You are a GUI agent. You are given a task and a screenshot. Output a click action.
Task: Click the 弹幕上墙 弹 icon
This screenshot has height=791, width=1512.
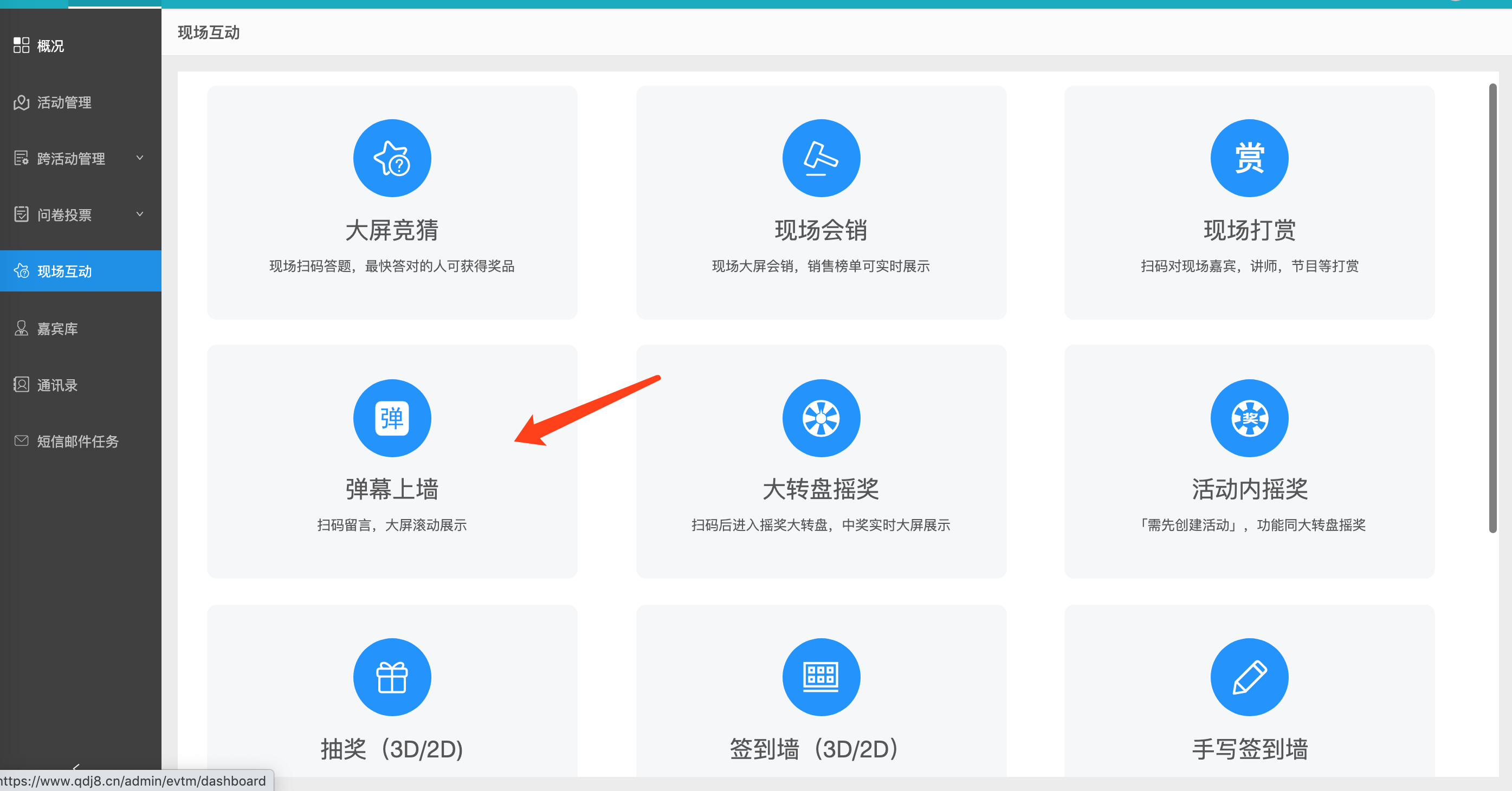tap(392, 418)
